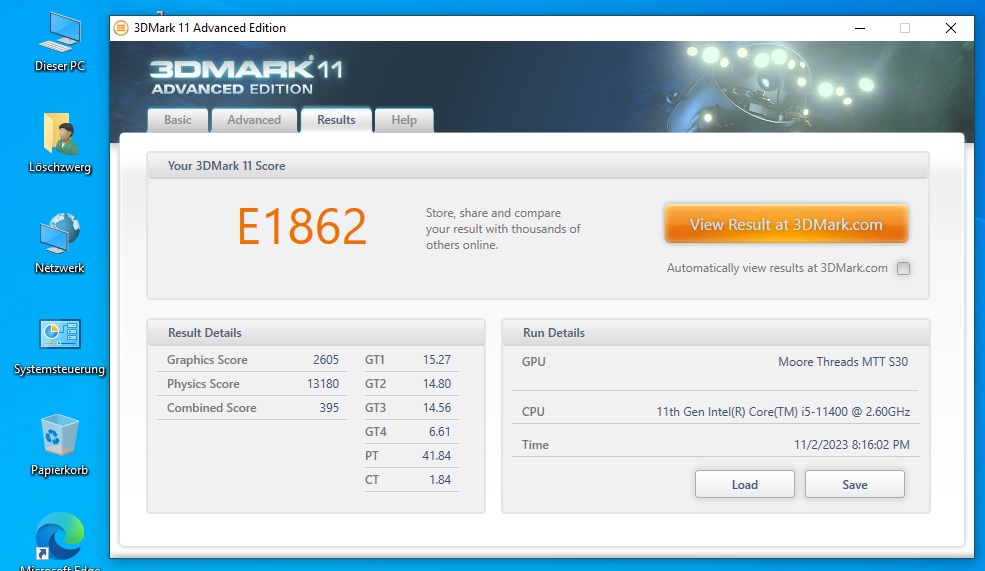Click the GPU name Moore Threads MTT S30

point(843,362)
